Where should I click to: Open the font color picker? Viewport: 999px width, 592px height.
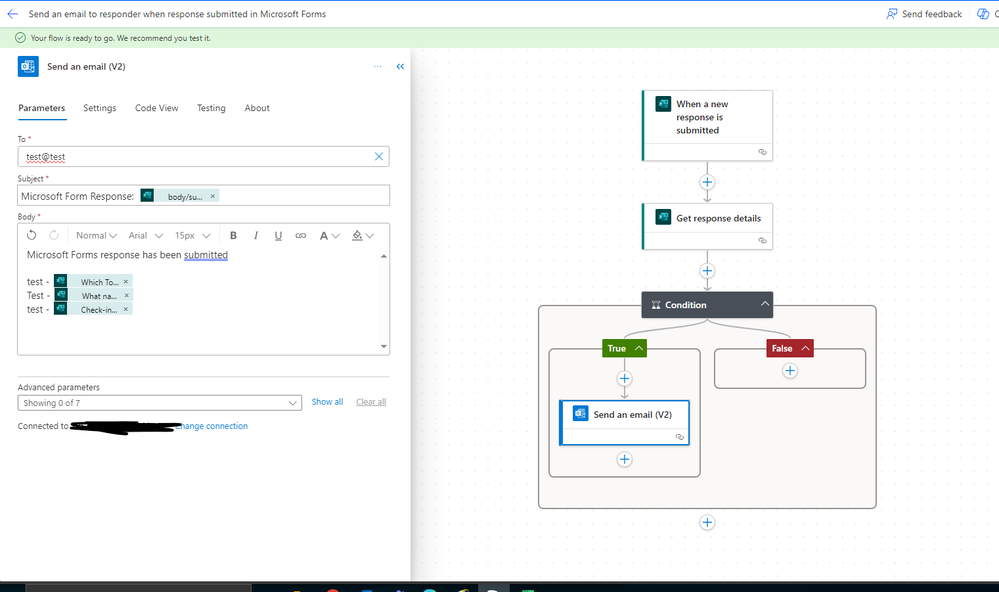pos(329,235)
